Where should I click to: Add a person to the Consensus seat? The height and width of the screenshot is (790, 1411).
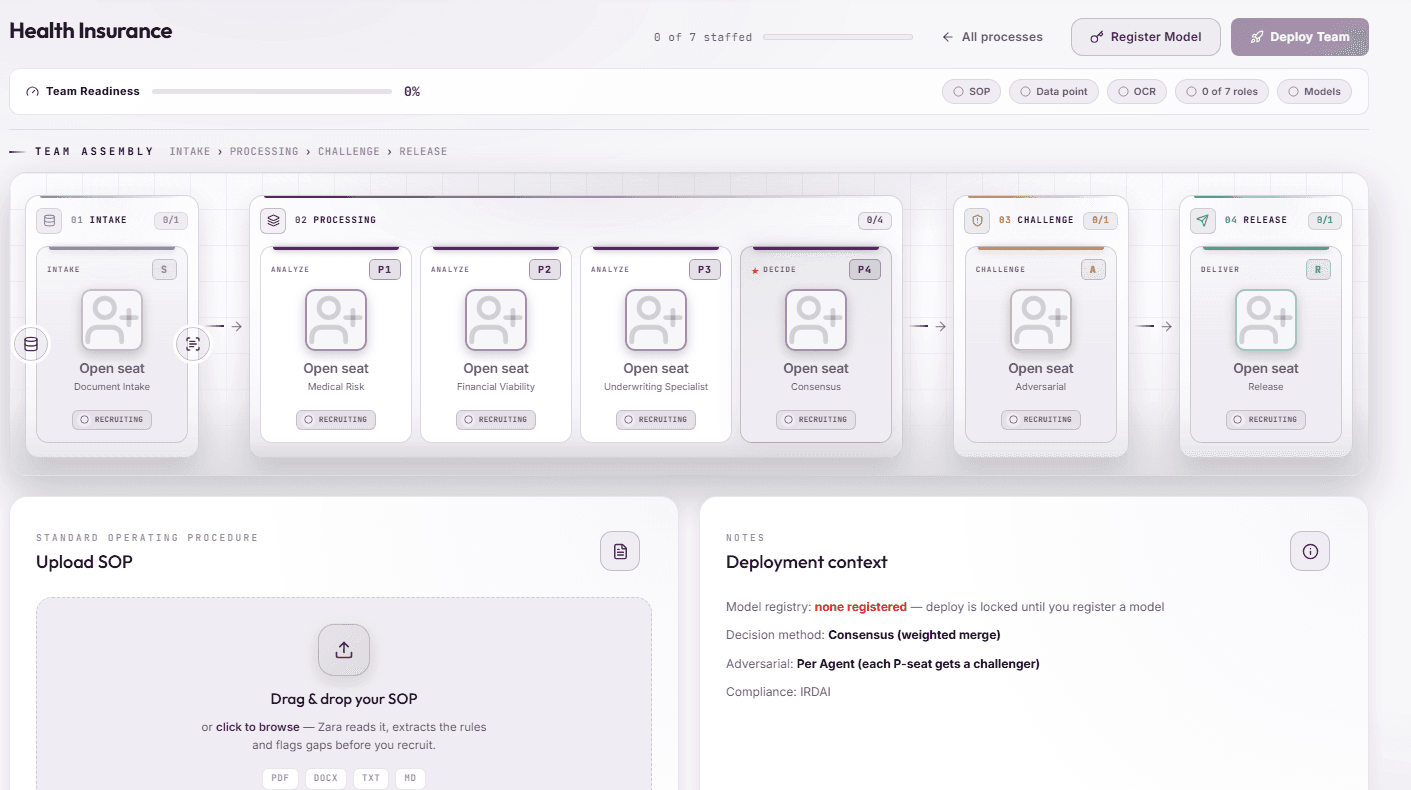[x=816, y=320]
